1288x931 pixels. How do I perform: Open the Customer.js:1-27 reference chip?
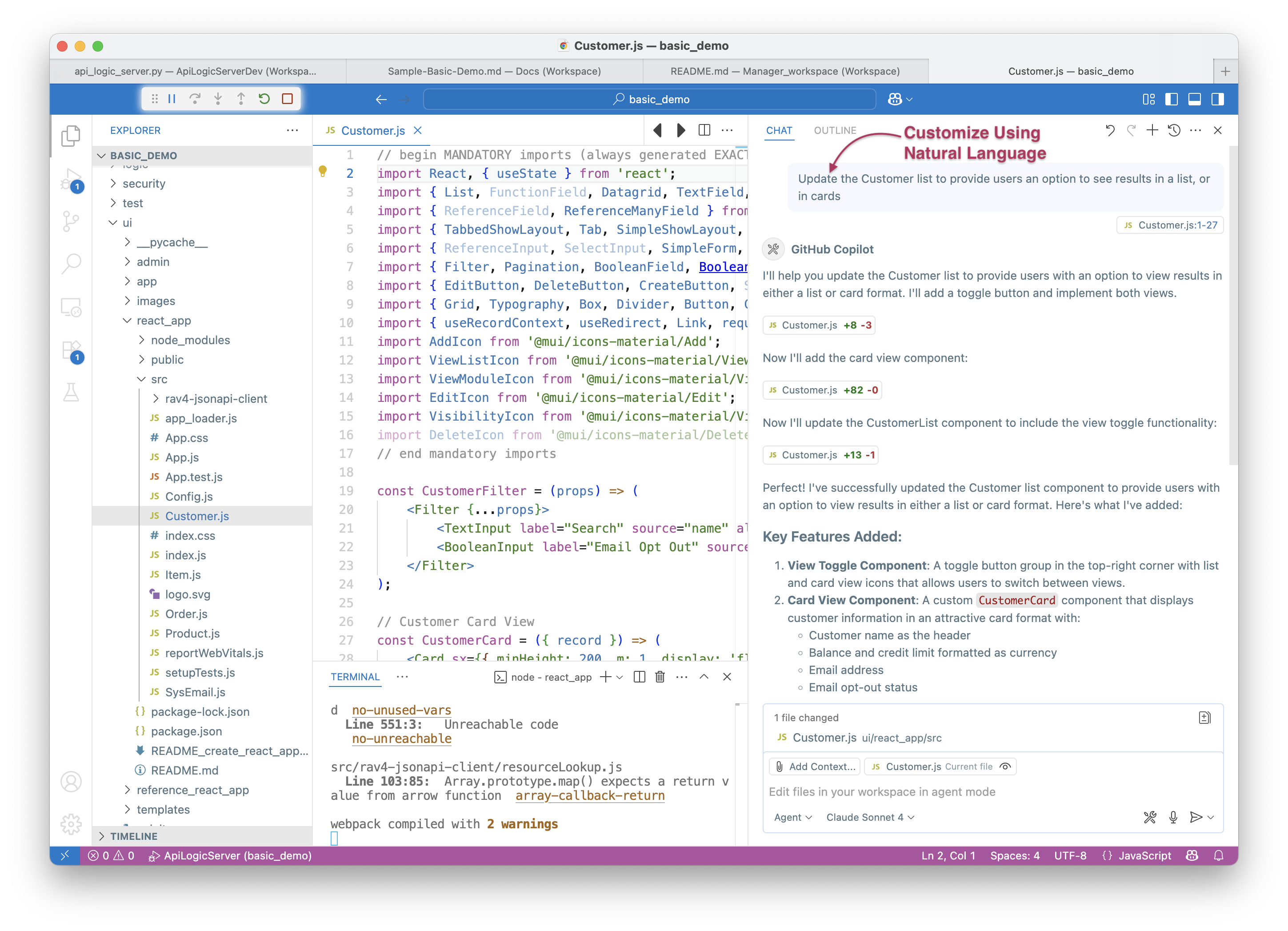click(1170, 225)
